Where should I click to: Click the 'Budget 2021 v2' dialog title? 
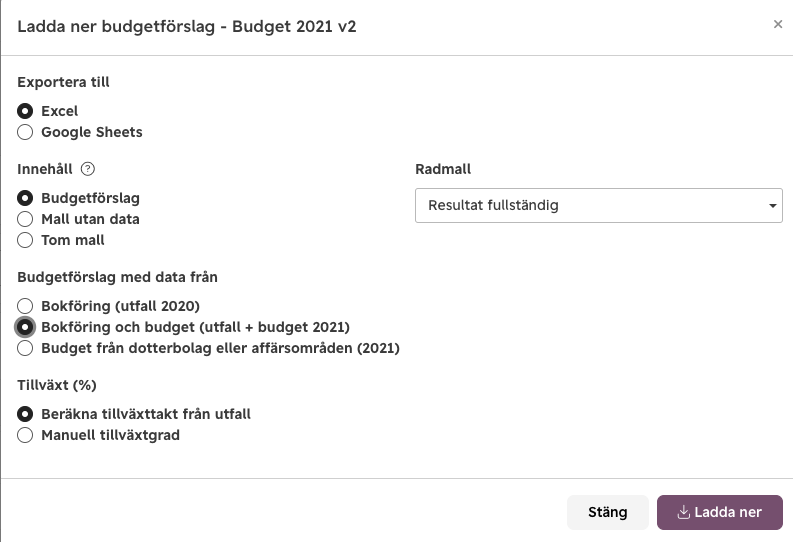coord(294,26)
